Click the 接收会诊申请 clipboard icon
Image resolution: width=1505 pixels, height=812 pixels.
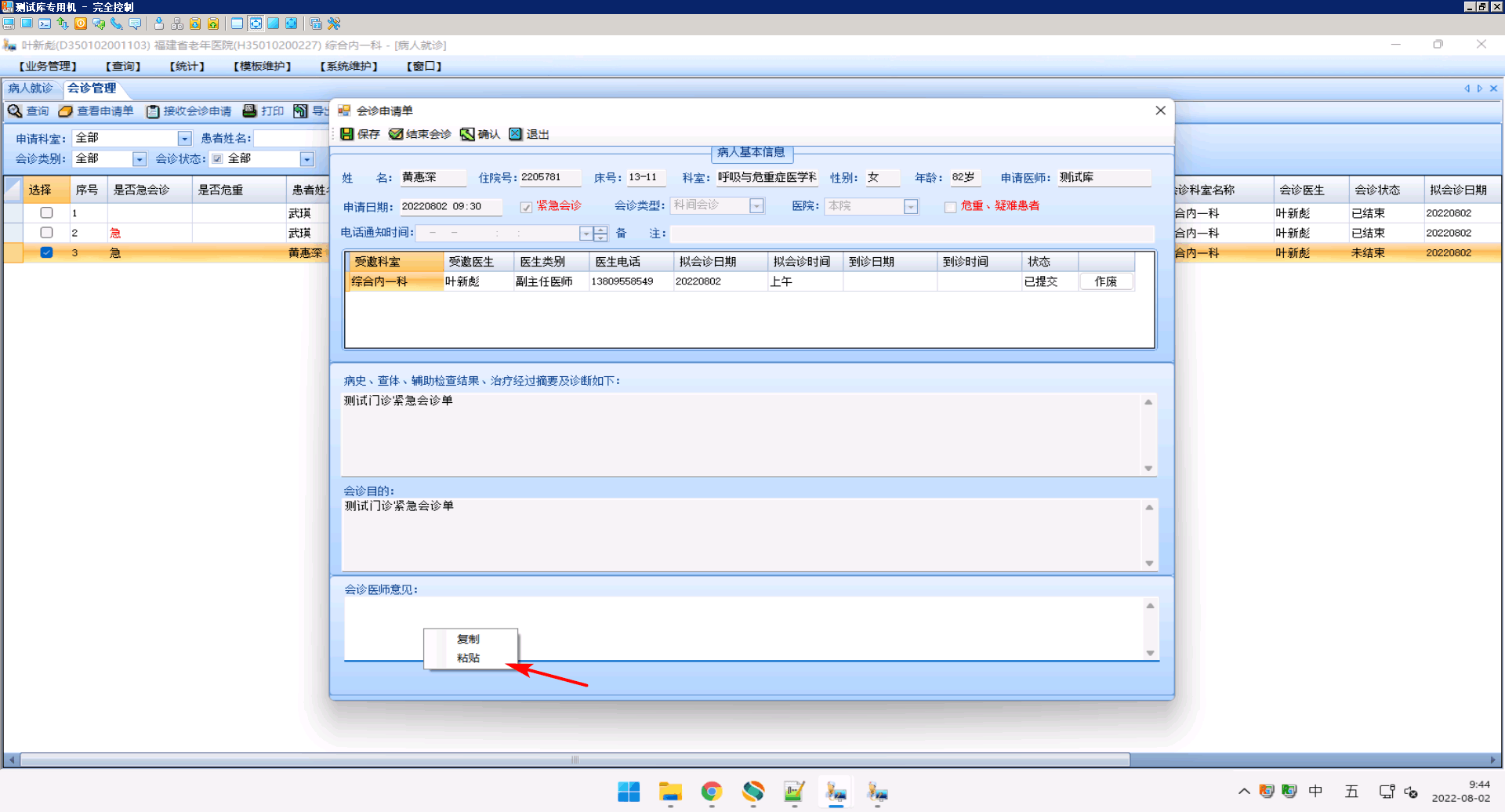[153, 111]
